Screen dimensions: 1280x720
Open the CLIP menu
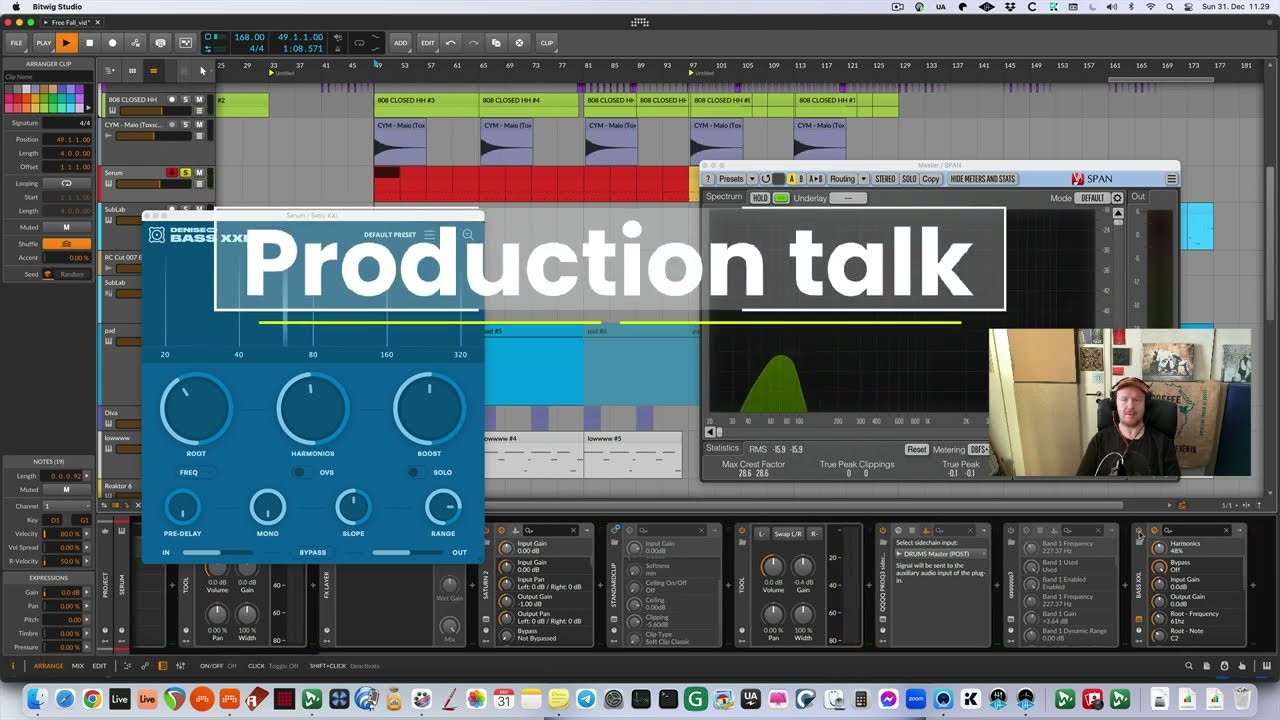pos(547,43)
